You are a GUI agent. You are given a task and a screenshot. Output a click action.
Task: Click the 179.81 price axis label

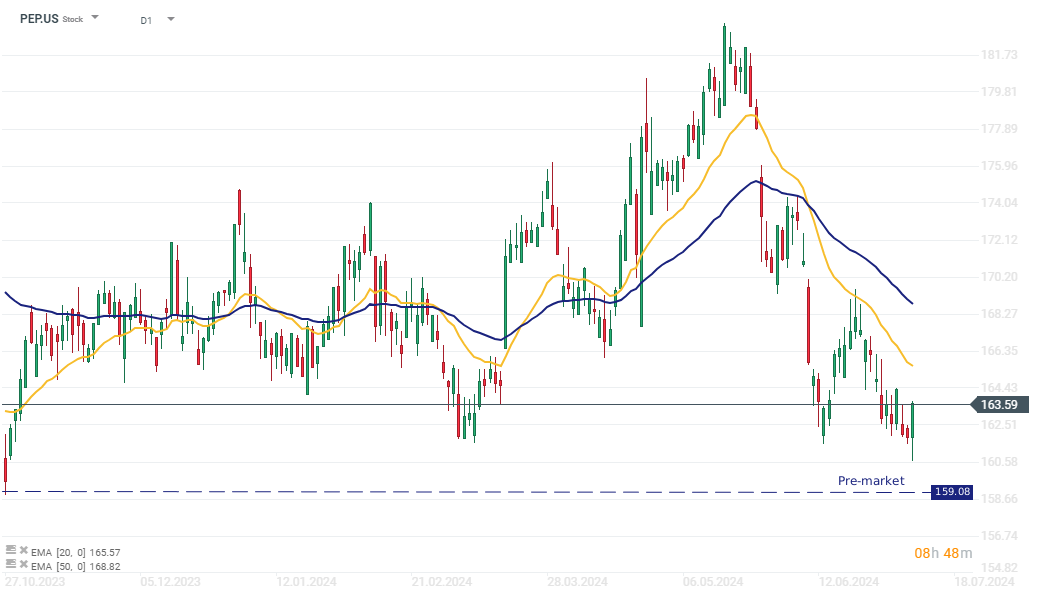[999, 92]
